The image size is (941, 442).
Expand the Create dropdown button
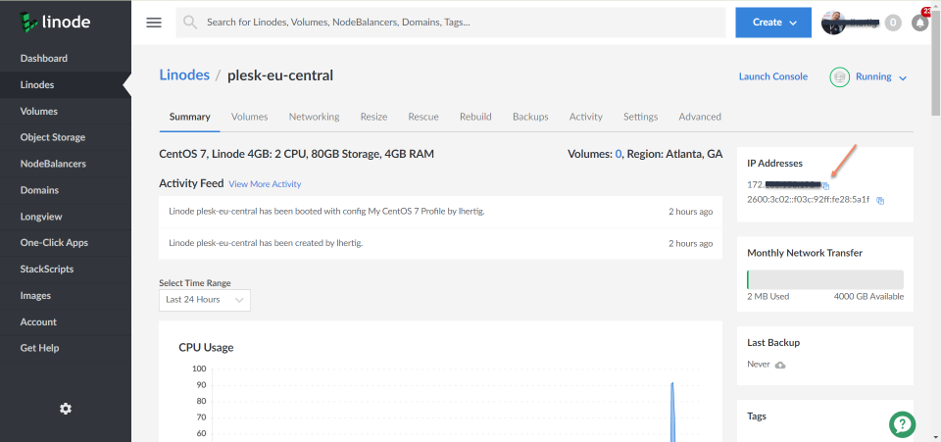pos(774,22)
